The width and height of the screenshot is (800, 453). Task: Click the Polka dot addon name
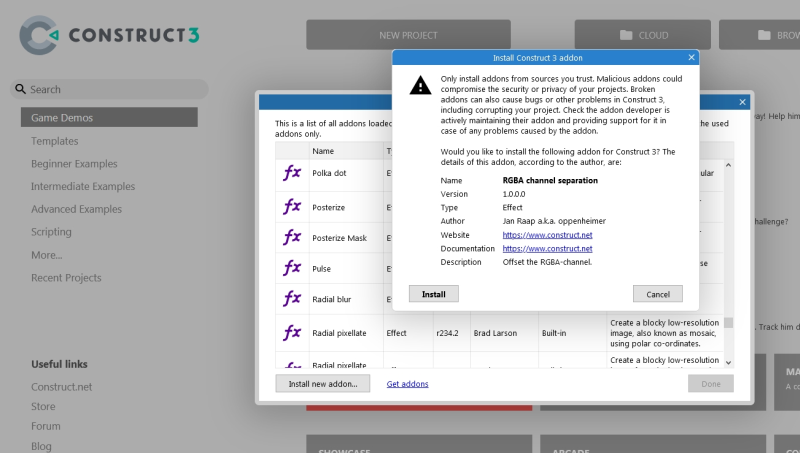[x=329, y=173]
